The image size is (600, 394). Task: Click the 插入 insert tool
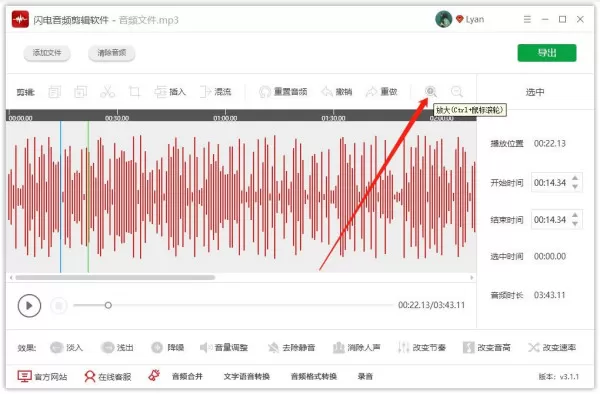(170, 92)
